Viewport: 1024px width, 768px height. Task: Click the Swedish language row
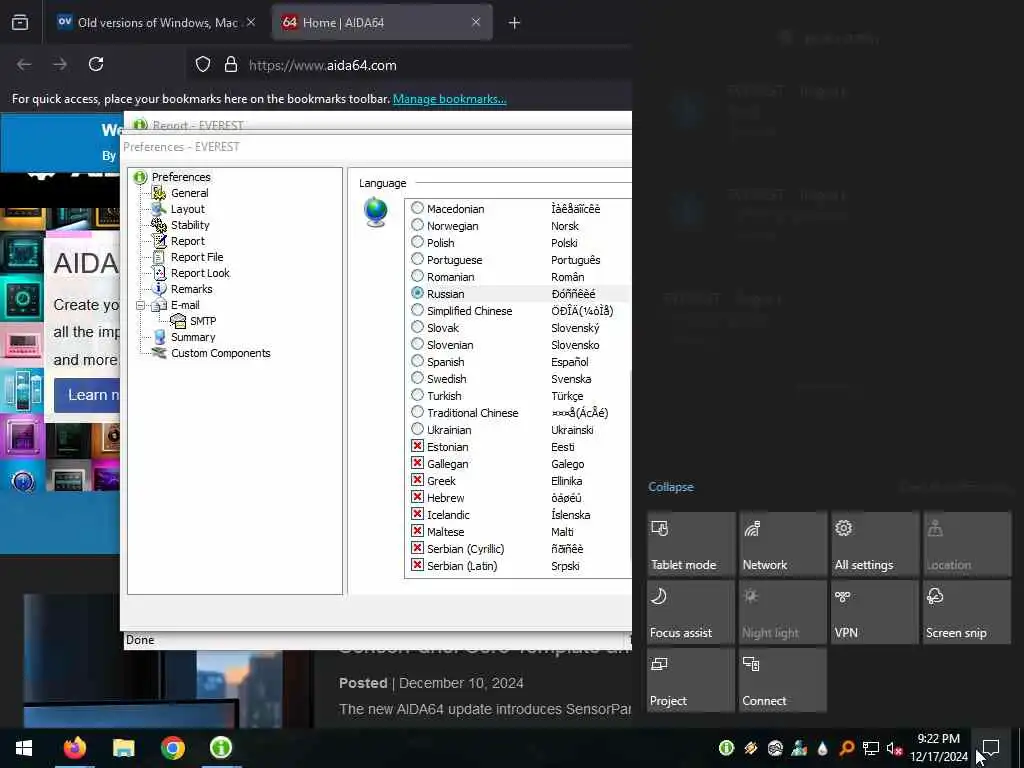[x=518, y=379]
